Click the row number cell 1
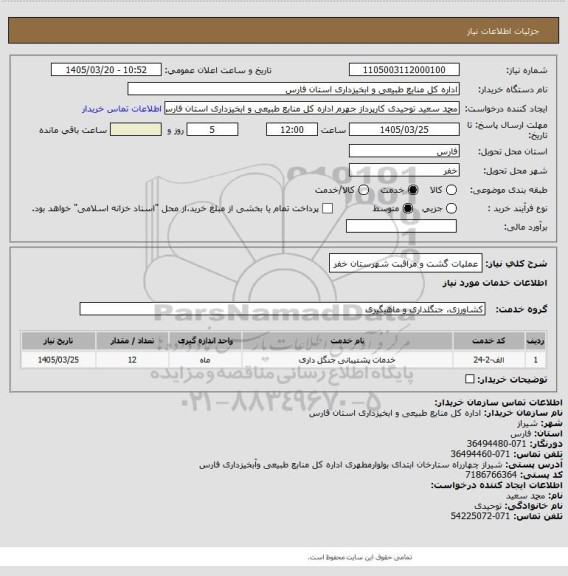The image size is (568, 576). tap(535, 360)
